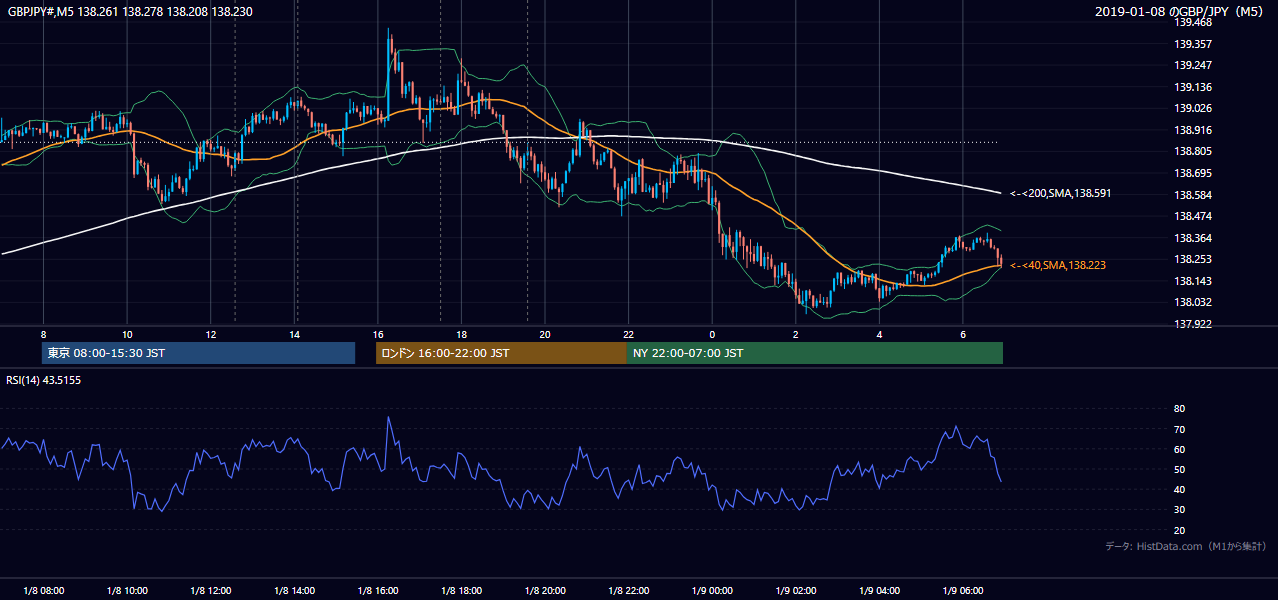Click the HistData.com data source credit
Viewport: 1278px width, 600px height.
pos(1186,546)
